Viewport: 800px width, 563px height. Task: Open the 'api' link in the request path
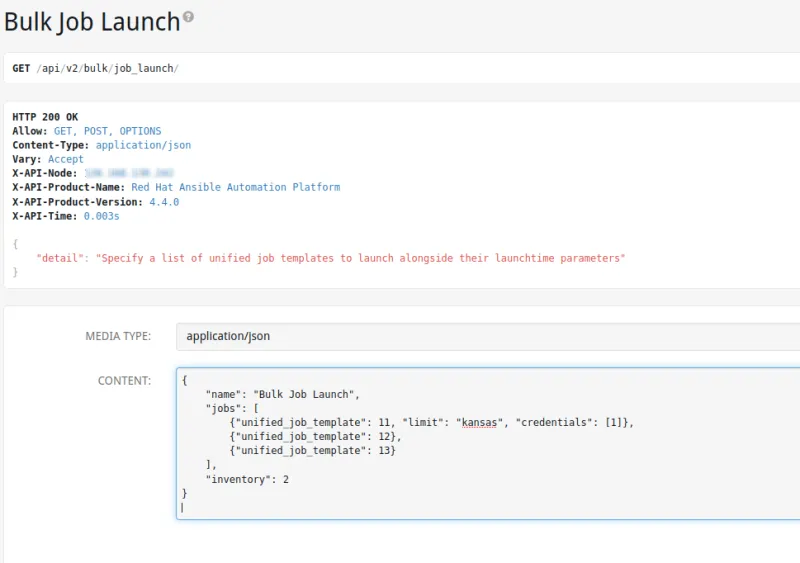(50, 68)
